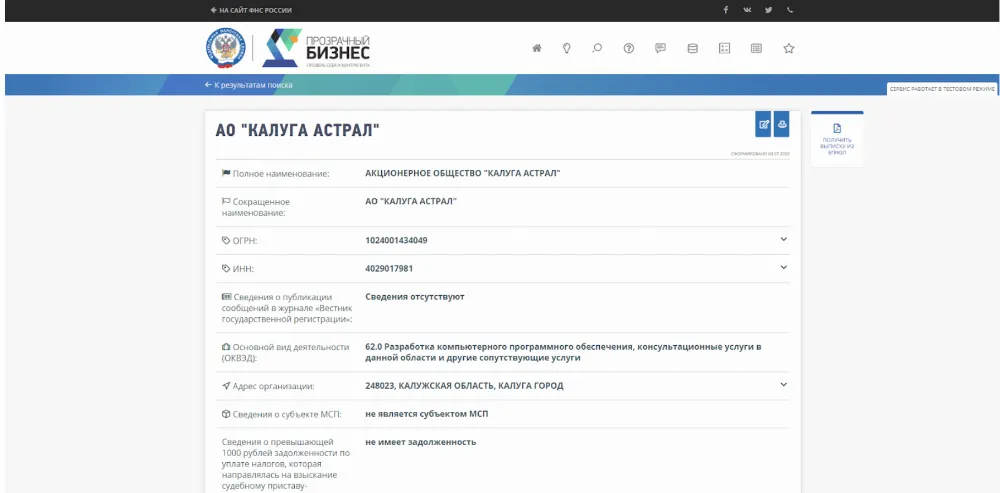Expand the ОГРН row details
The width and height of the screenshot is (1000, 493).
click(784, 239)
